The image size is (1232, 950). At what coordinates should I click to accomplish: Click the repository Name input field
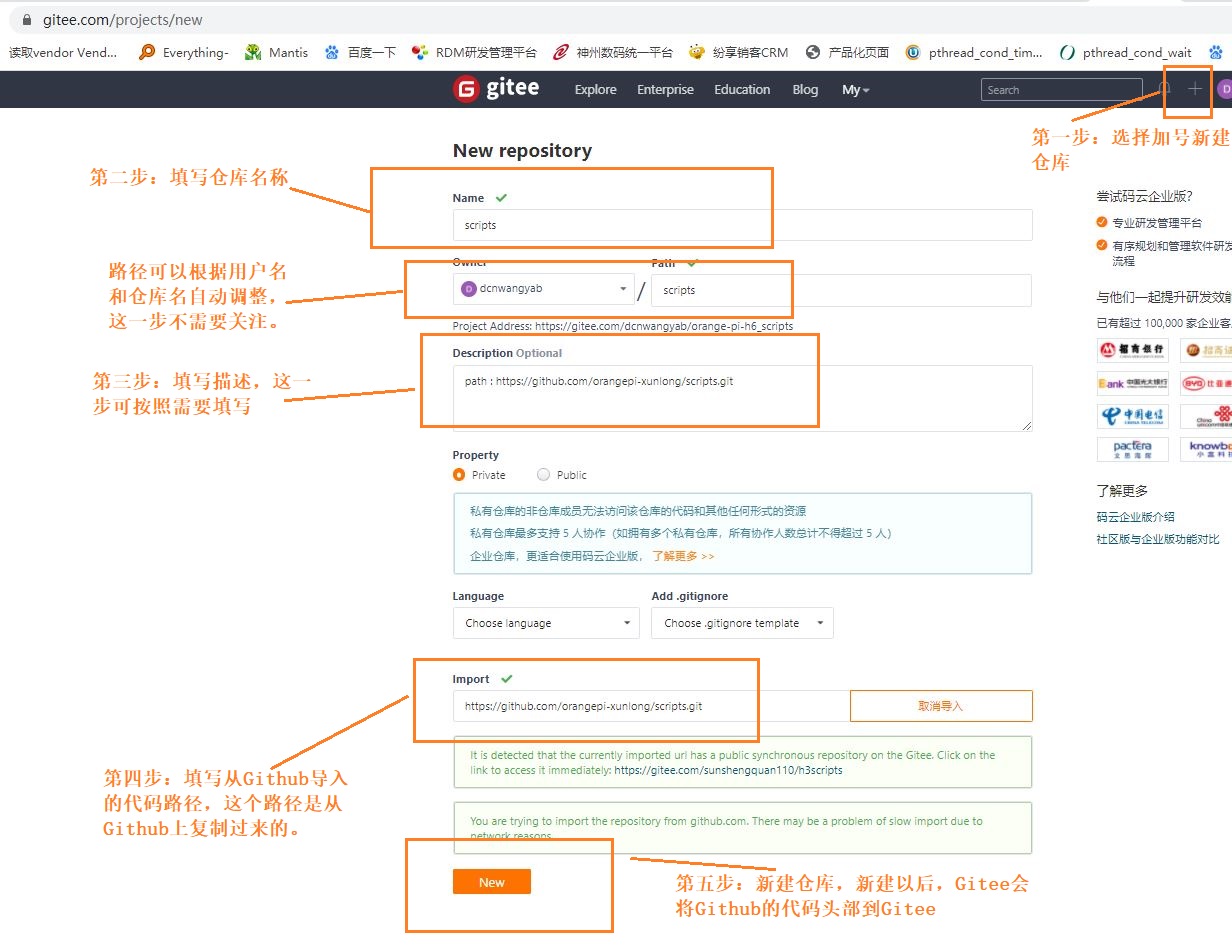click(x=742, y=225)
